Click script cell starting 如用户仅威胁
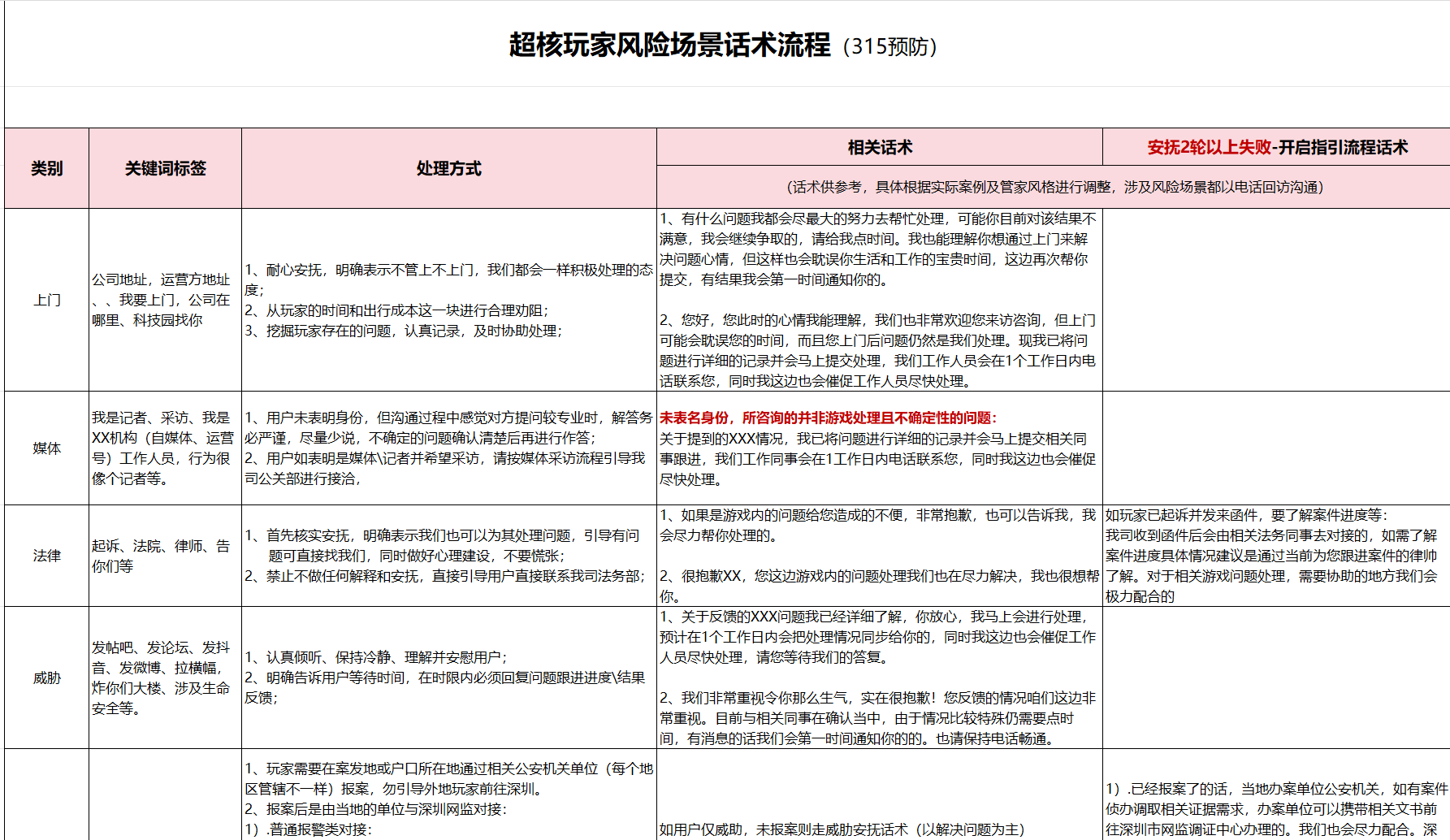Viewport: 1450px width, 840px height. 880,795
